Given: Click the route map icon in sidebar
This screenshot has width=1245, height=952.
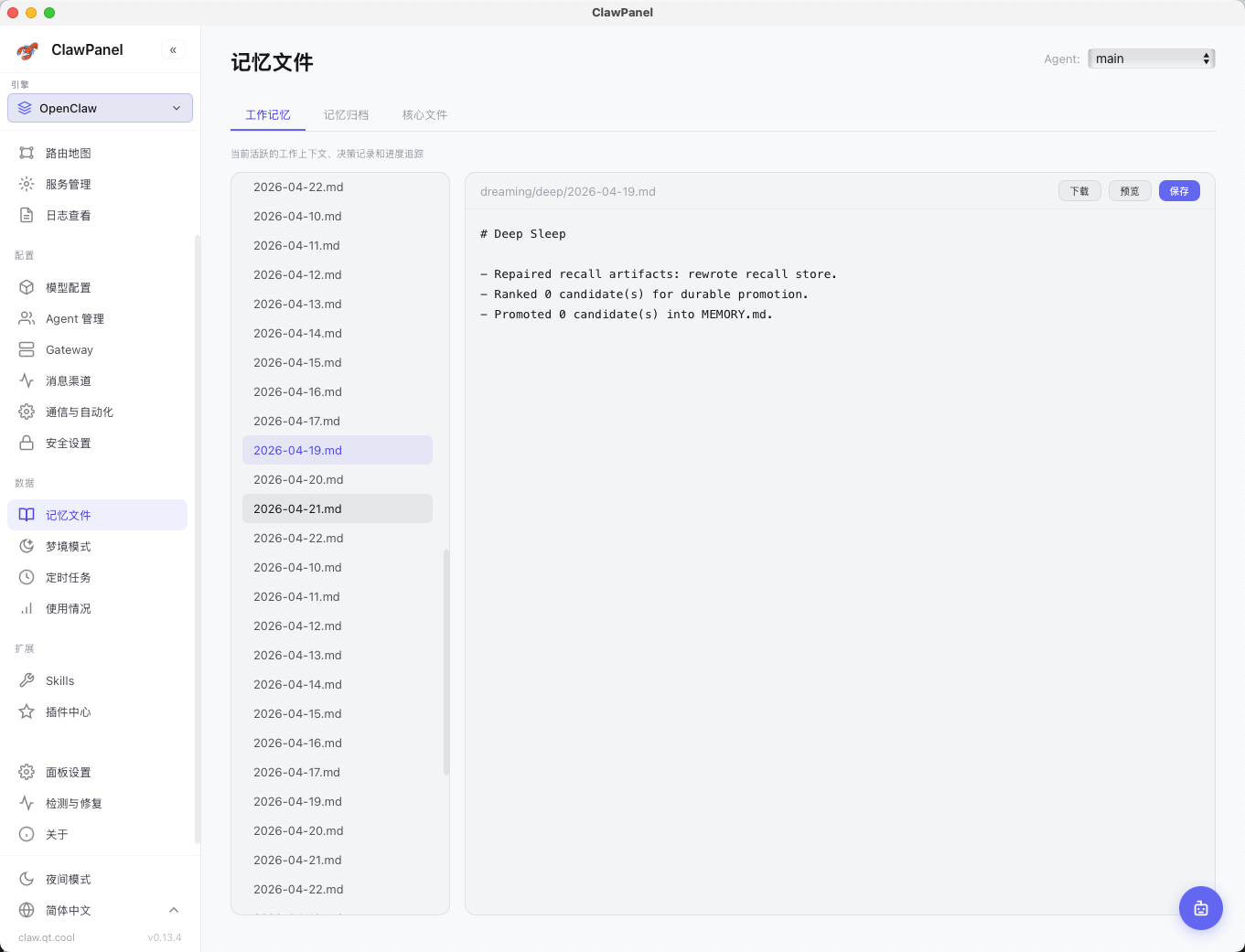Looking at the screenshot, I should (x=27, y=153).
